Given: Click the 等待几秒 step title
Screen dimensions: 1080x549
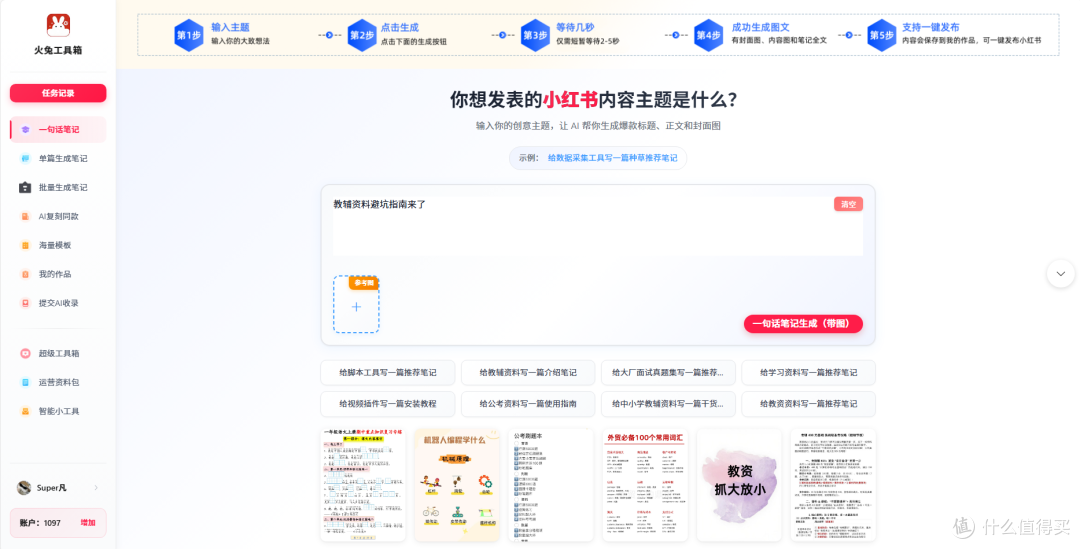Looking at the screenshot, I should click(575, 28).
